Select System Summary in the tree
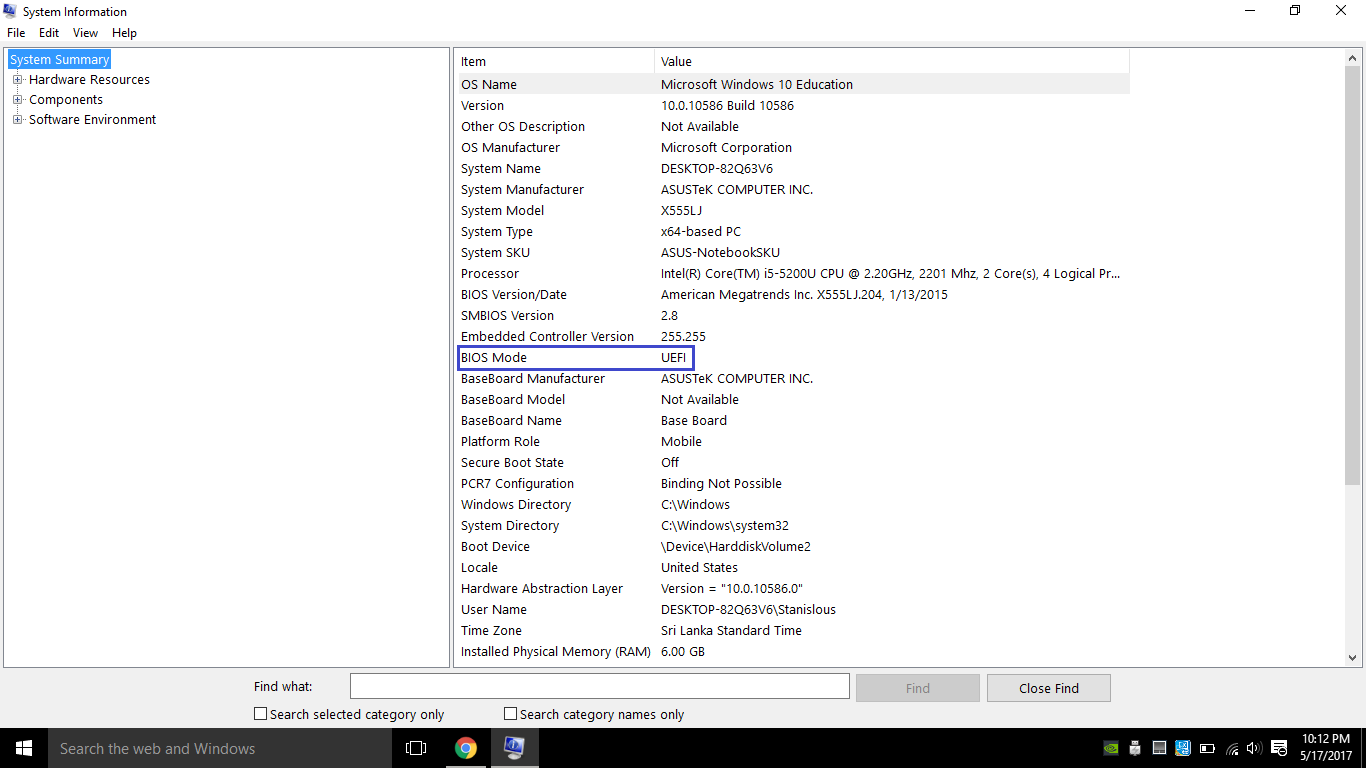The image size is (1366, 768). click(x=60, y=60)
